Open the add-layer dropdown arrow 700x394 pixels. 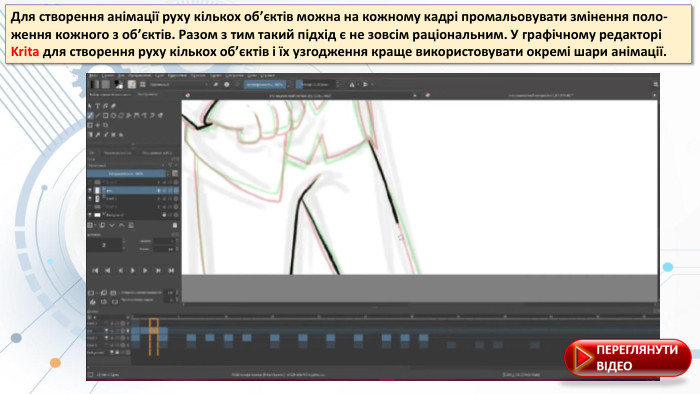[x=95, y=225]
